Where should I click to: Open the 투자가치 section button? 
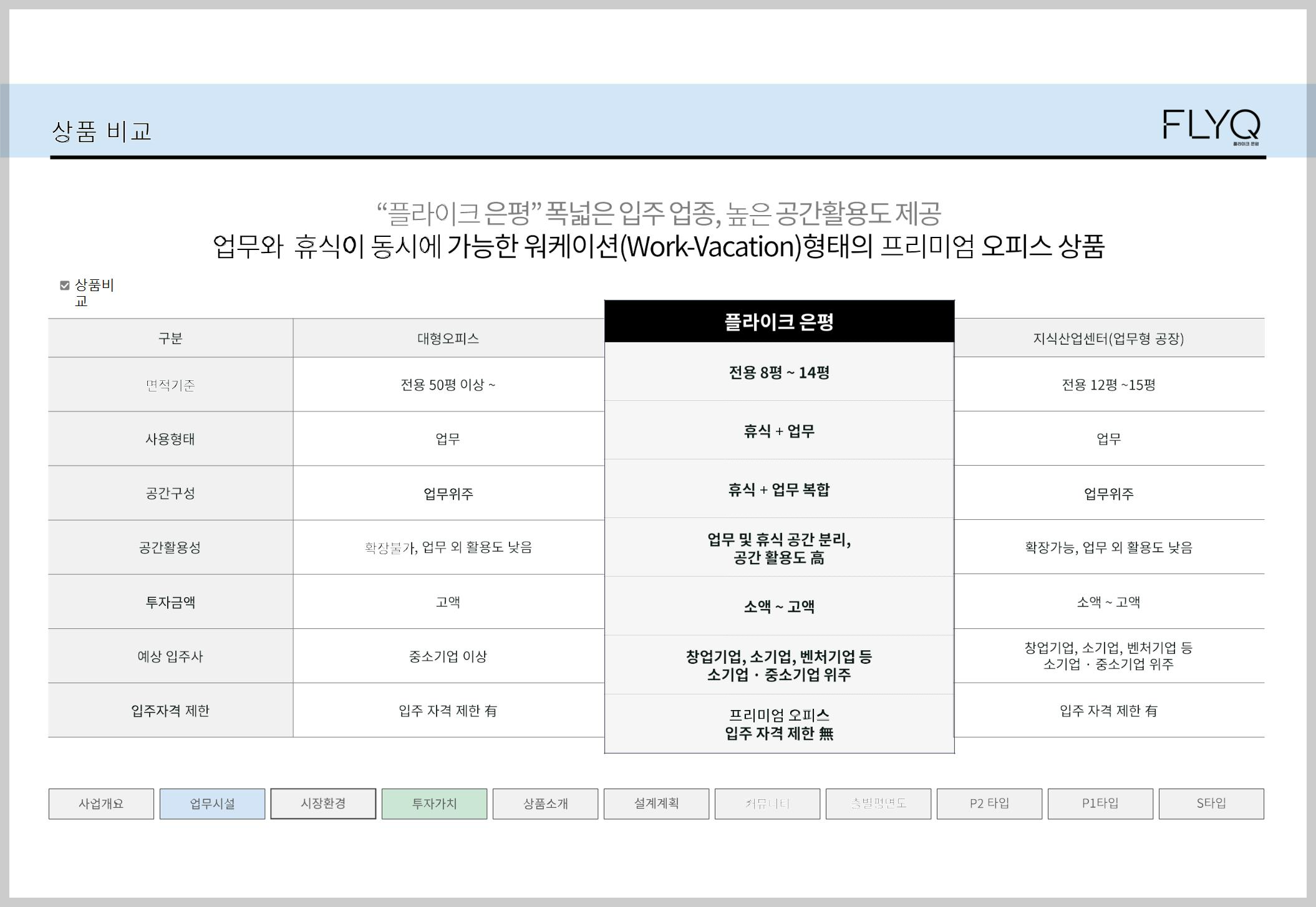pos(434,804)
